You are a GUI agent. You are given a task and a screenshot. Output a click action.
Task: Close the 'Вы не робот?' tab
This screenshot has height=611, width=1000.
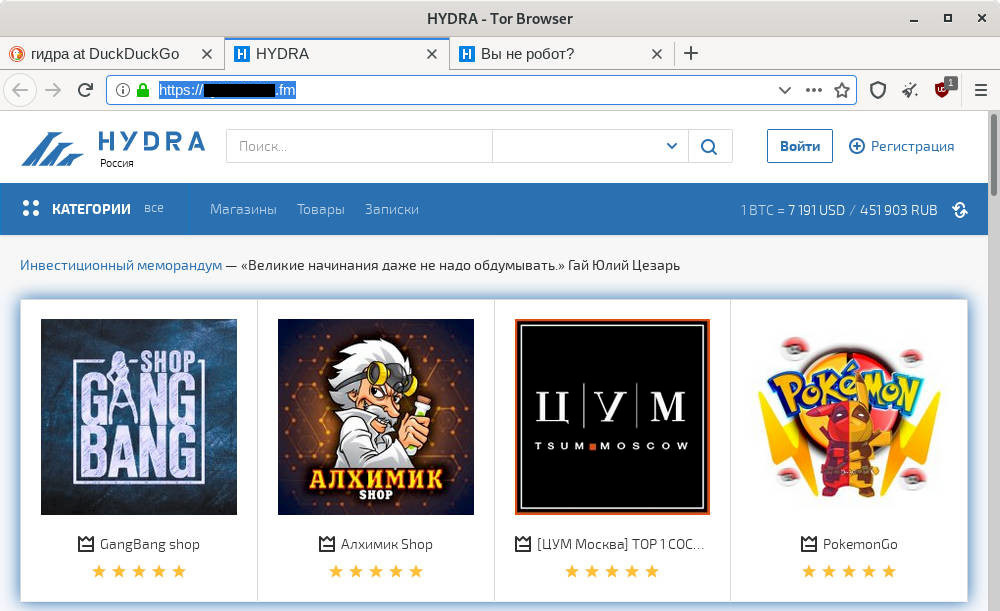657,54
